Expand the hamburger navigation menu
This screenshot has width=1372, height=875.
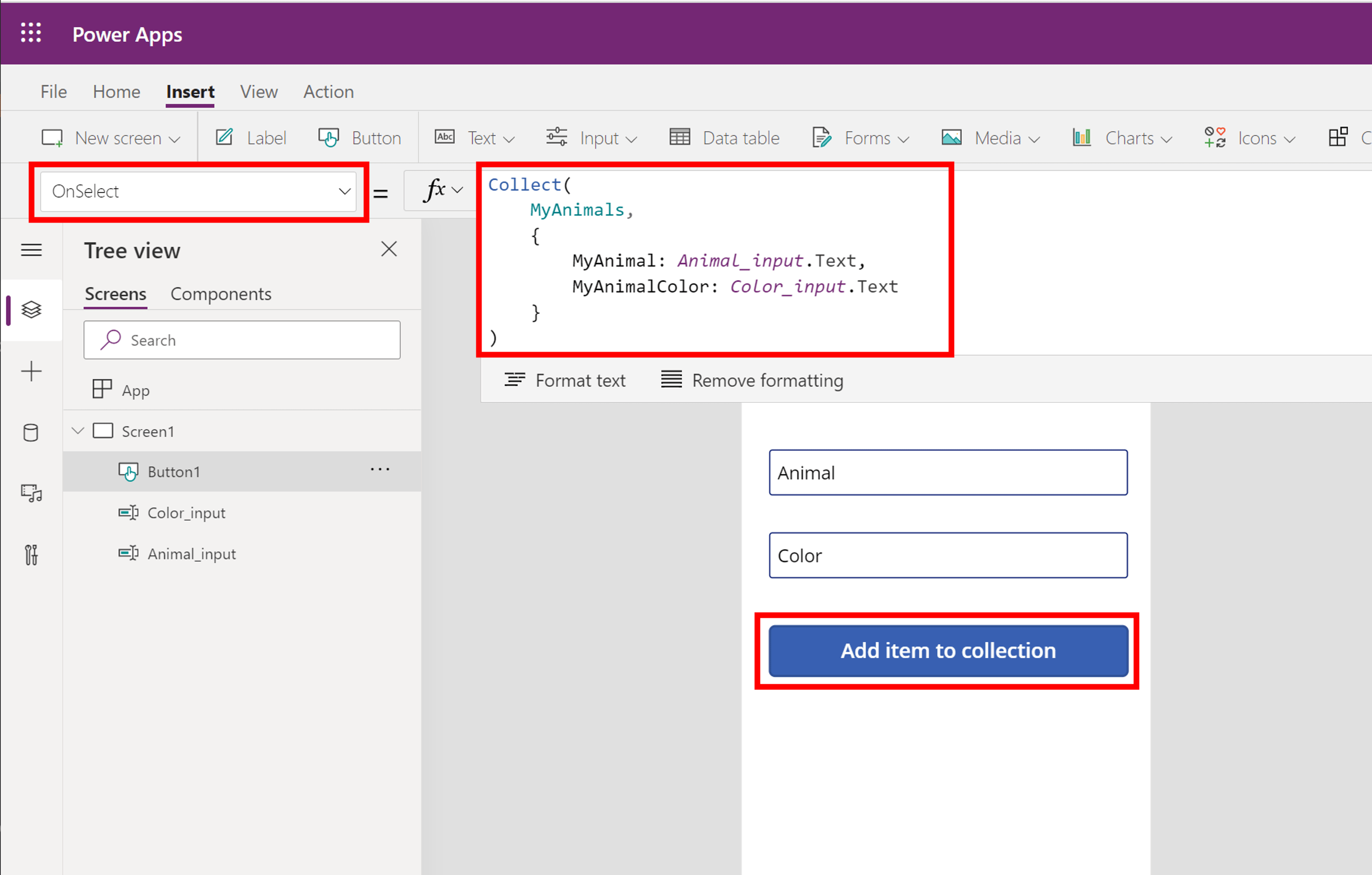point(31,250)
